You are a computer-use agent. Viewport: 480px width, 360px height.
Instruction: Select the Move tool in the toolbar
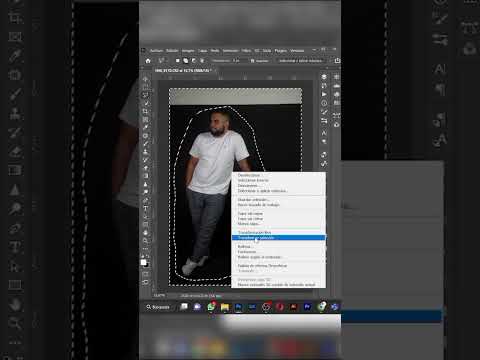coord(146,79)
